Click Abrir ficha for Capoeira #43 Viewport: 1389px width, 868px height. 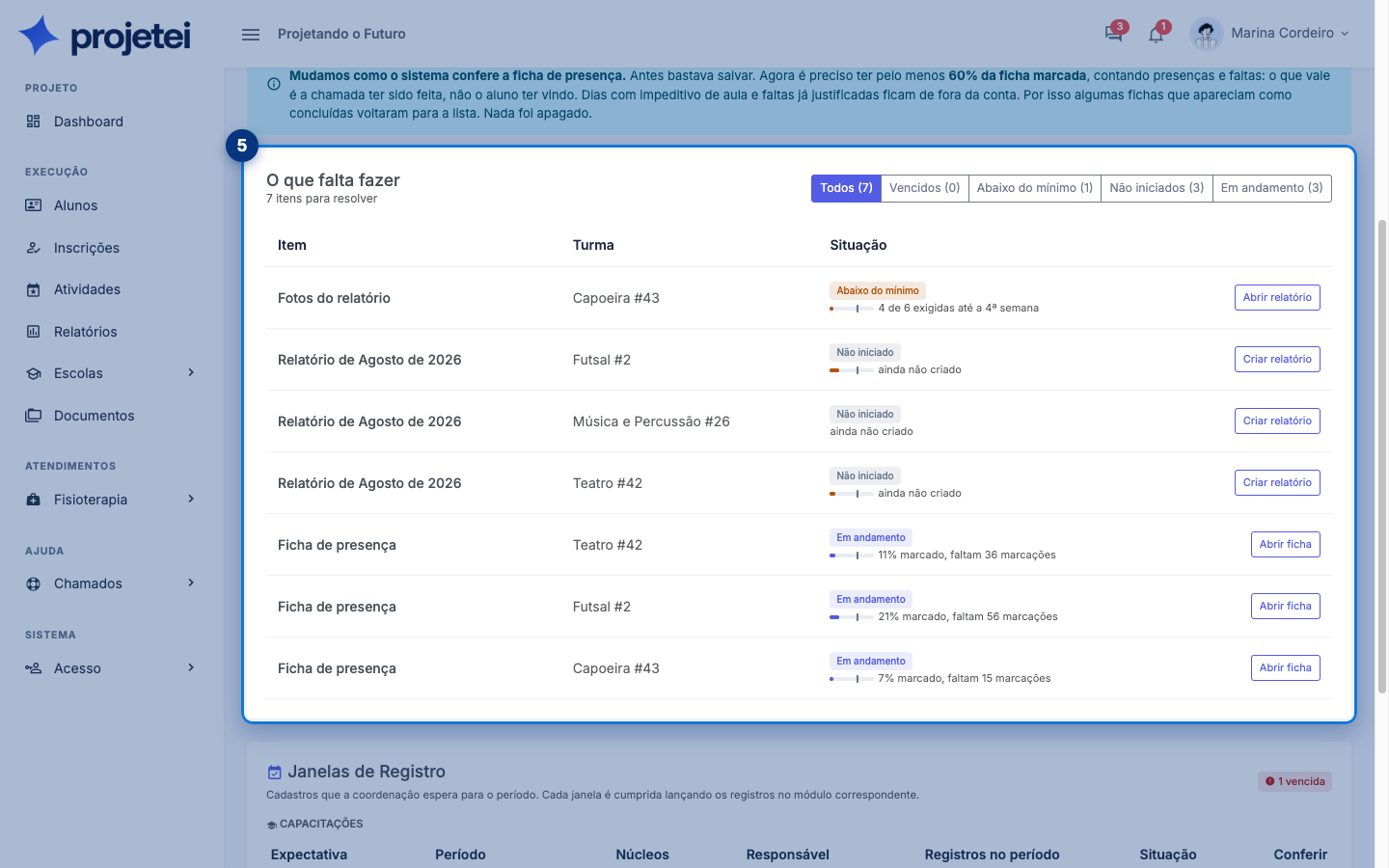point(1285,667)
